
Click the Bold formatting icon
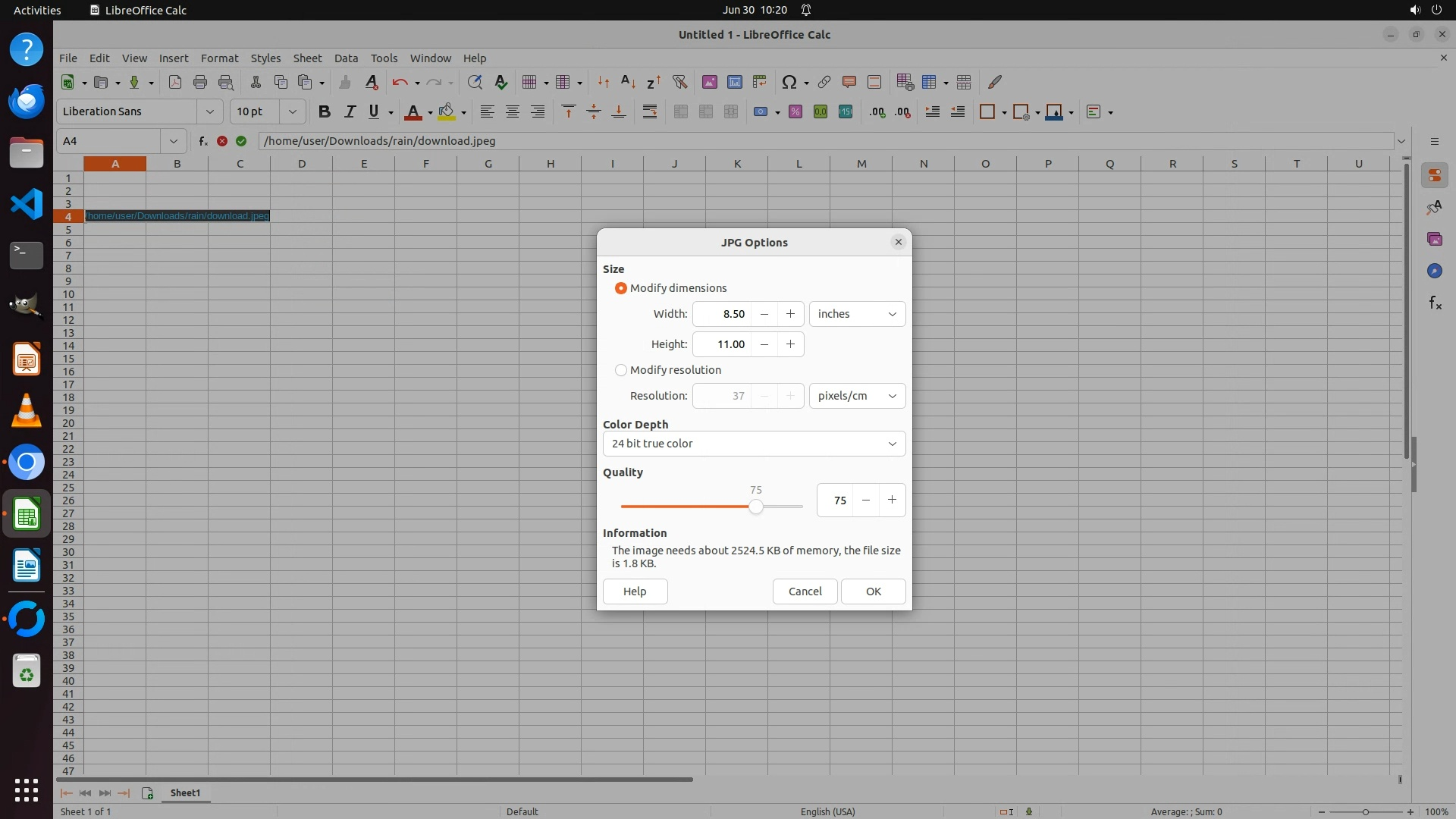325,111
